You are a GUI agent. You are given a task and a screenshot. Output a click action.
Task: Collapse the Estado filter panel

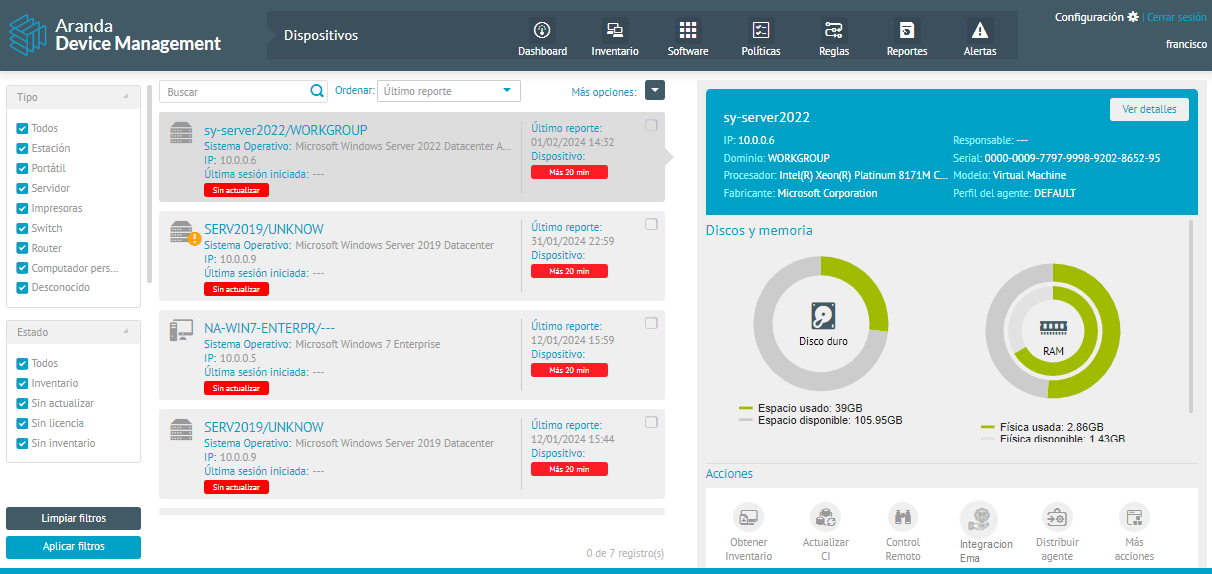pos(125,331)
